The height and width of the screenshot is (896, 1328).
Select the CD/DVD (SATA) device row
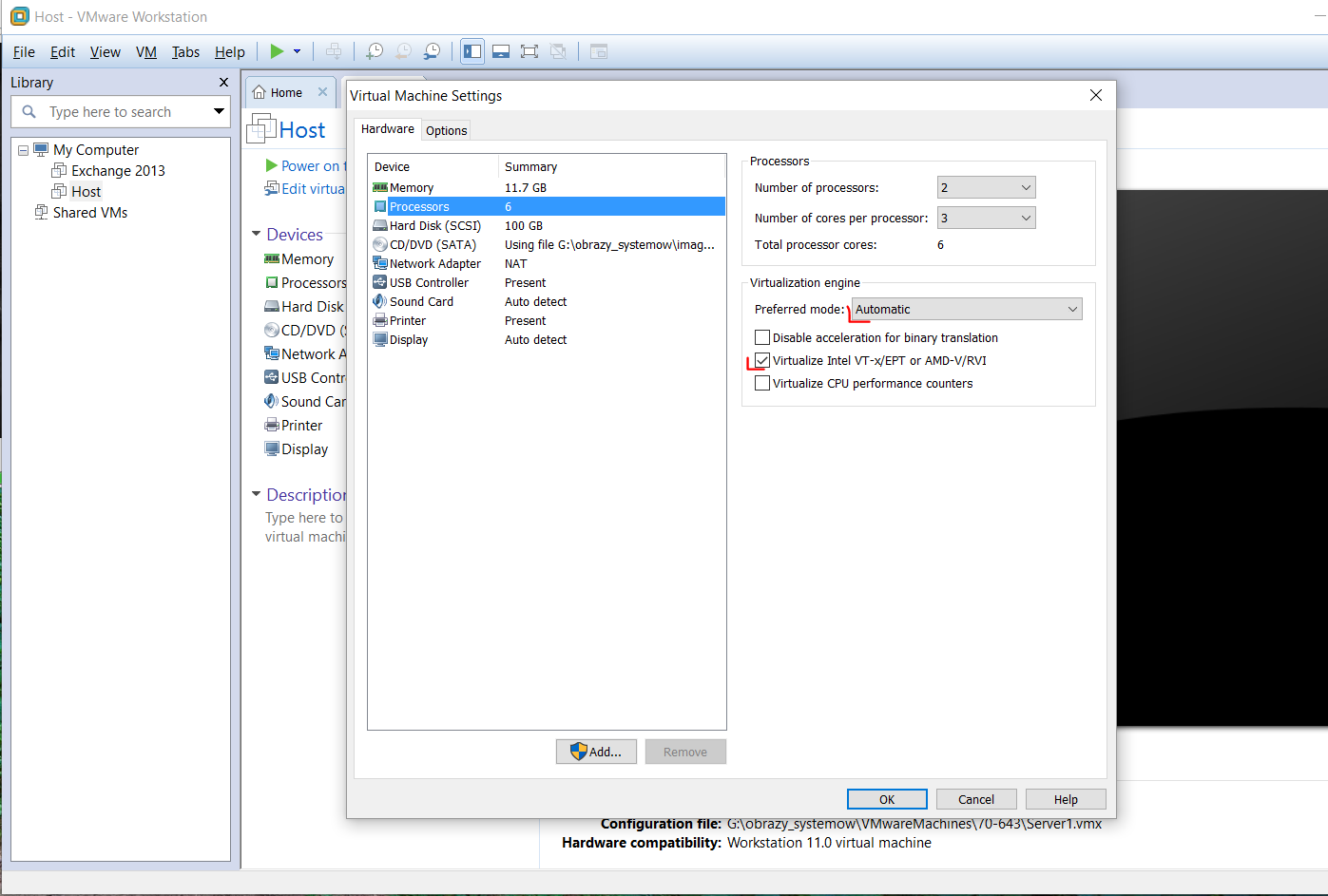pos(547,245)
